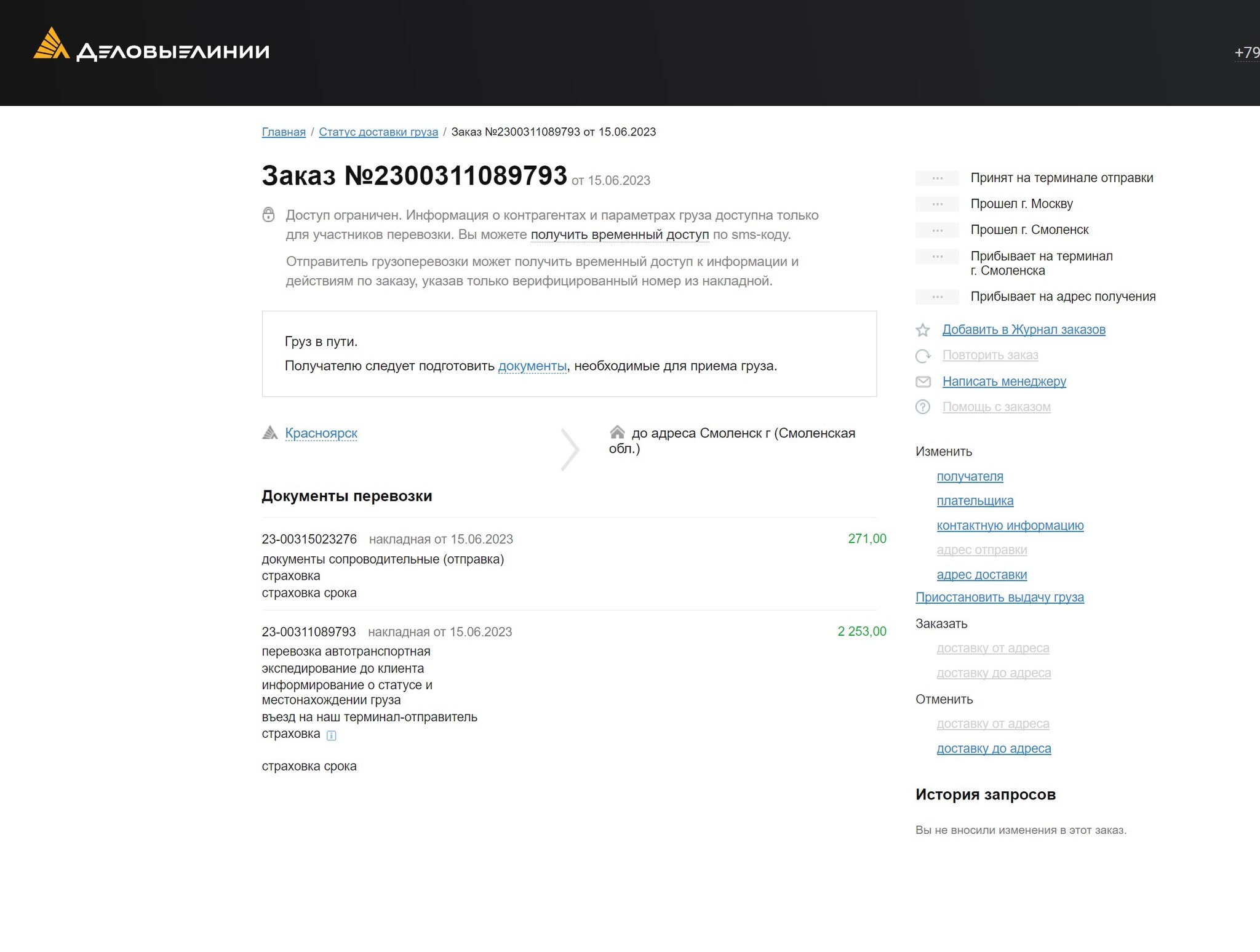Click документы сопроводительные (отправка) line
This screenshot has width=1260, height=952.
(x=383, y=559)
